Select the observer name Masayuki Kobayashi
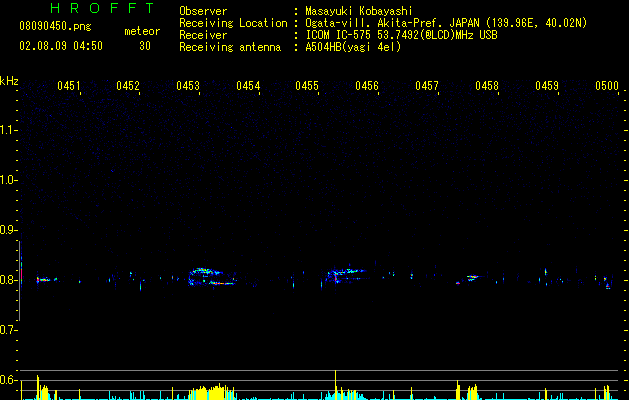The width and height of the screenshot is (629, 400). pyautogui.click(x=359, y=11)
